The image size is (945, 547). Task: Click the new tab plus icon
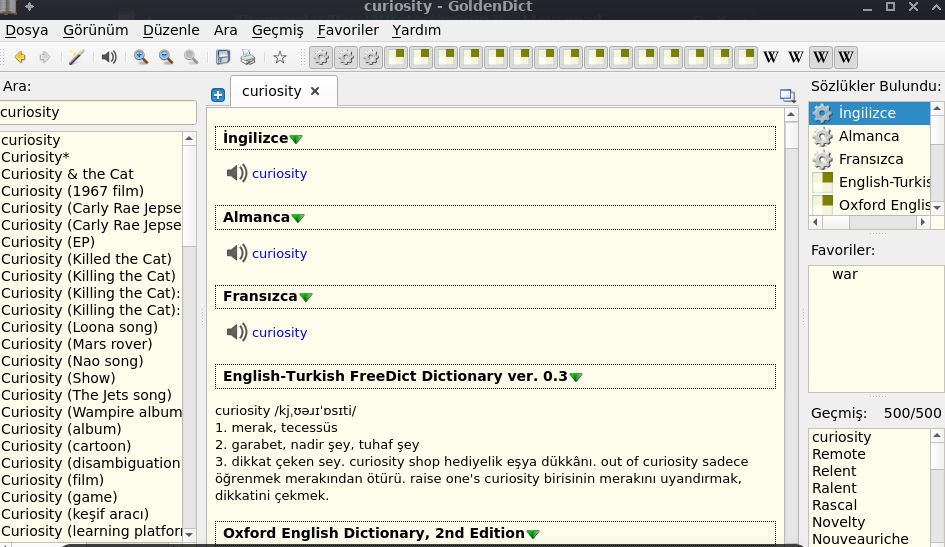point(218,95)
